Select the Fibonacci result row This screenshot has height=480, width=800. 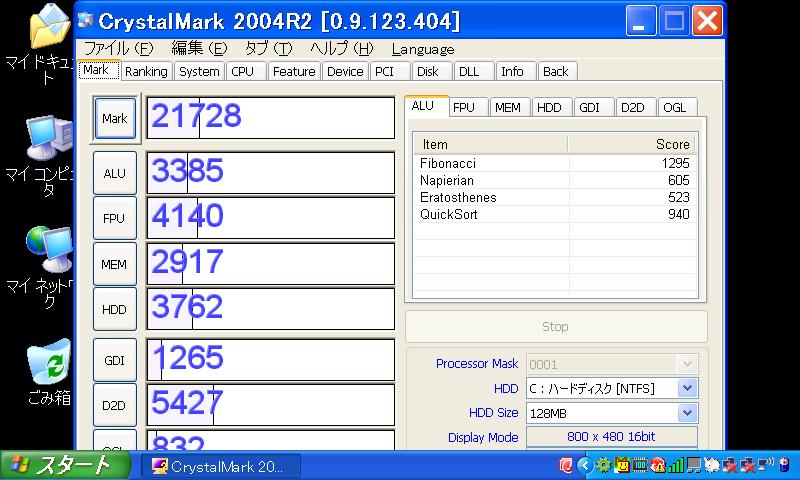point(555,163)
